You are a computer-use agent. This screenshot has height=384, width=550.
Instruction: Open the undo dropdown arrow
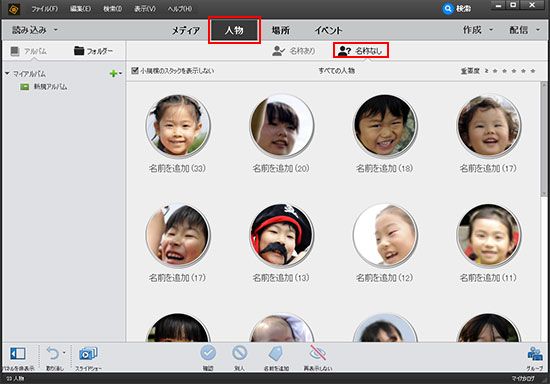64,352
